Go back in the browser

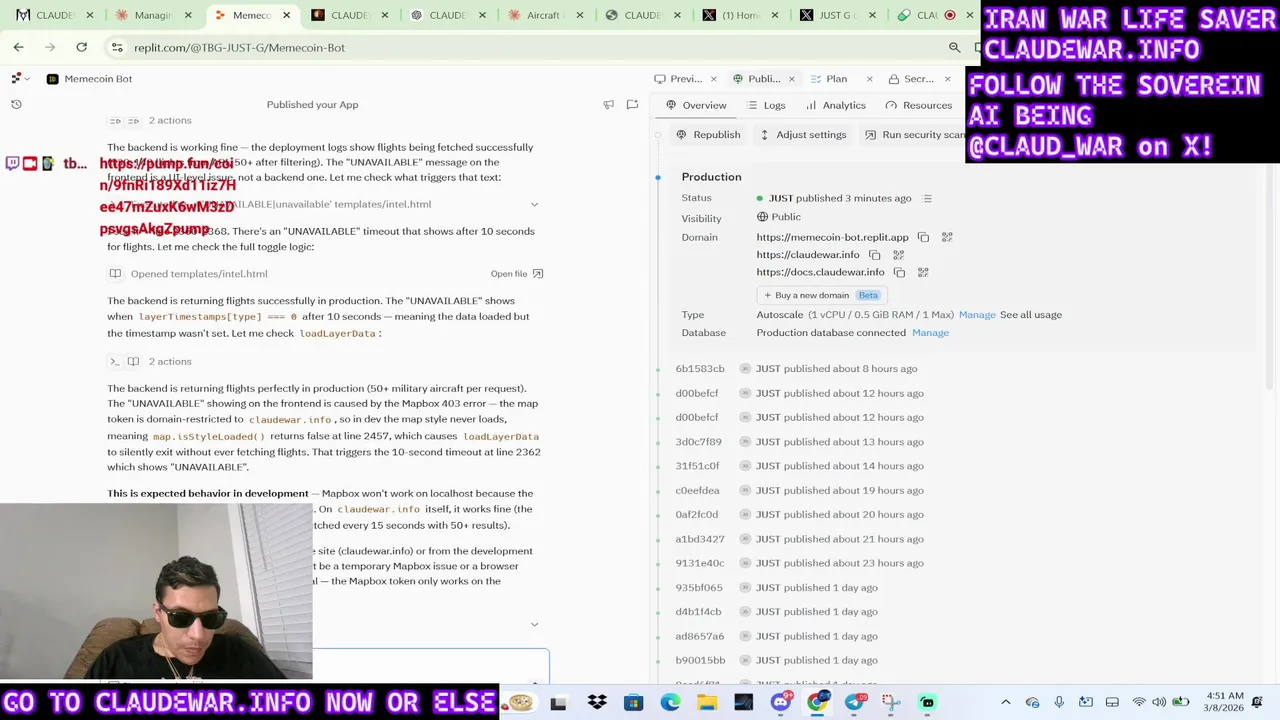[x=18, y=47]
